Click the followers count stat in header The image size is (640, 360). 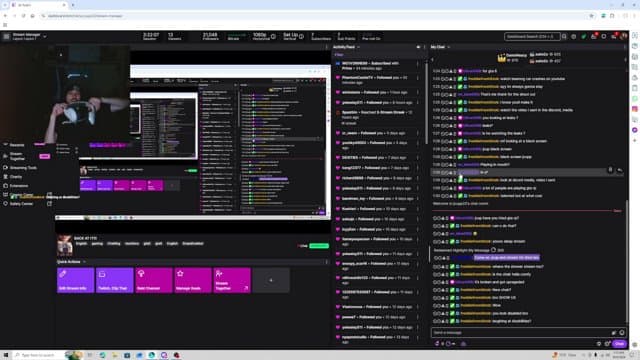click(x=211, y=36)
